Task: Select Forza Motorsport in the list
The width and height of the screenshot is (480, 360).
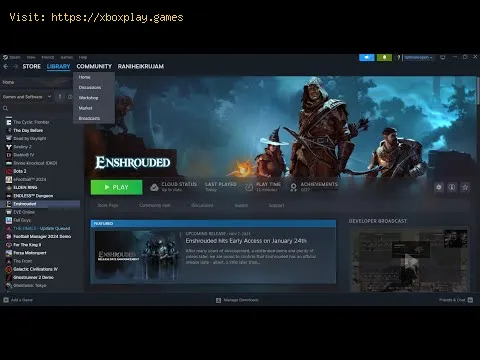Action: [30, 253]
